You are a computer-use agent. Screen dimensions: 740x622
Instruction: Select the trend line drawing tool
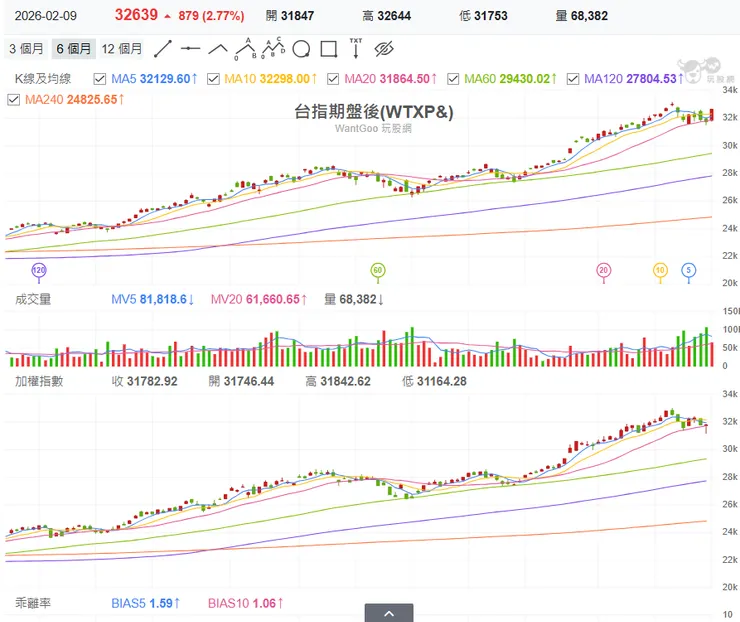point(163,49)
